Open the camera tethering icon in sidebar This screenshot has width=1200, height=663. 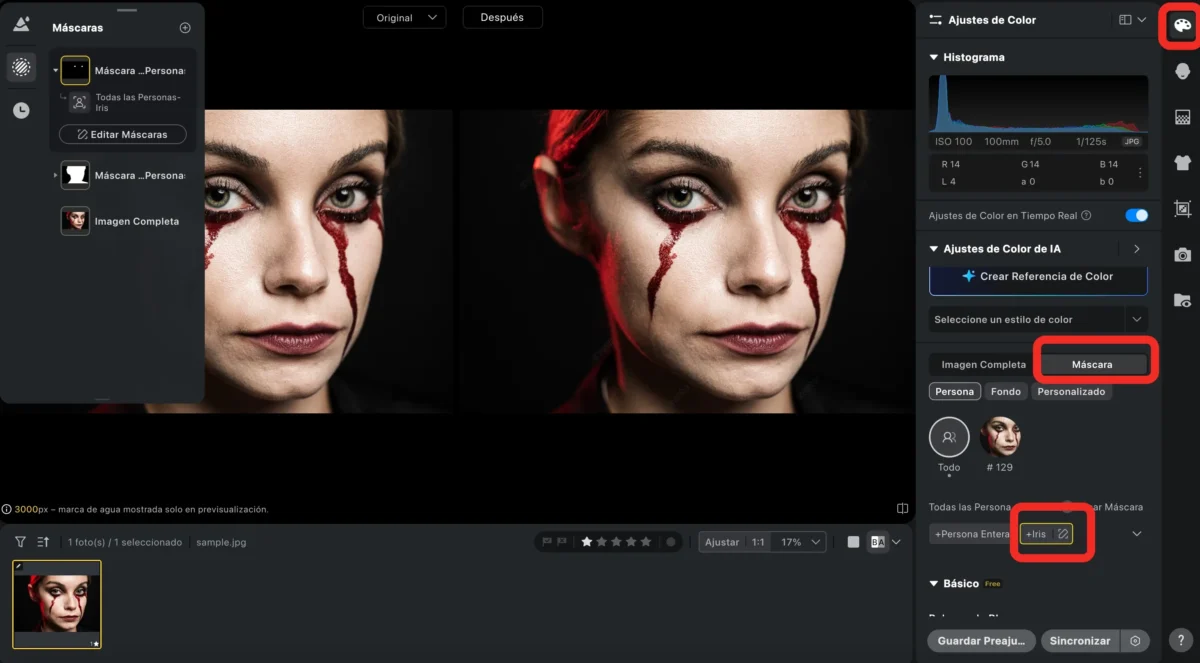tap(1182, 255)
